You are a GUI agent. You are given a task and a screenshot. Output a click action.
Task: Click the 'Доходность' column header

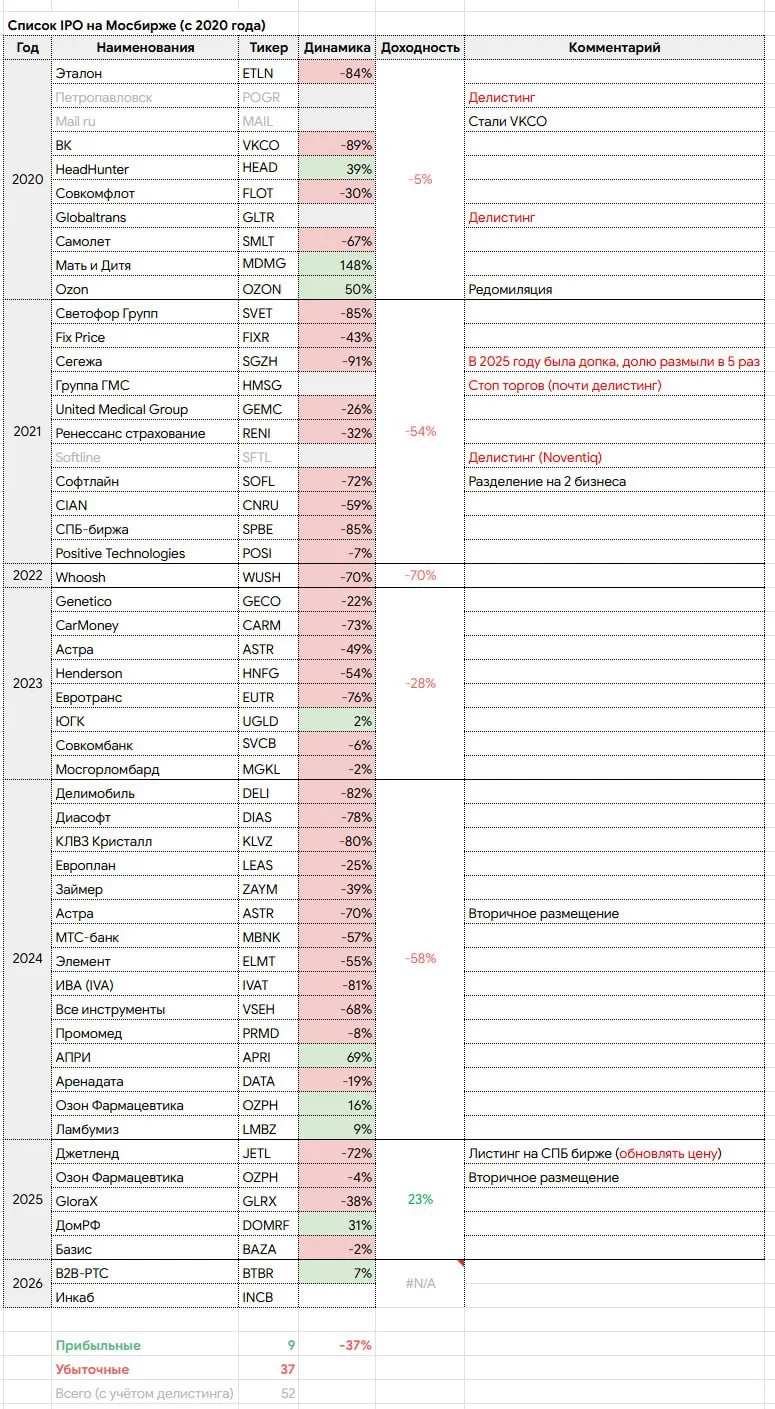pos(421,48)
